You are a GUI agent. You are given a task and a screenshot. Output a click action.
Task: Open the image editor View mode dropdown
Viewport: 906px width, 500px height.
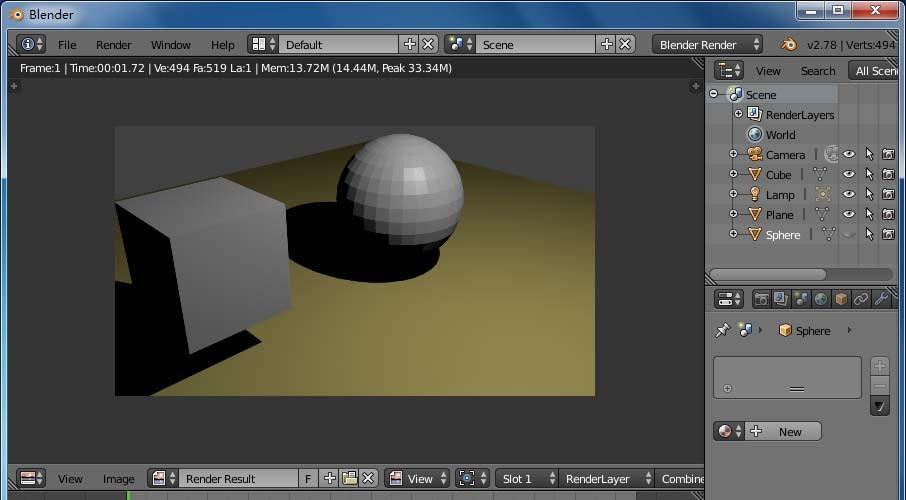(417, 479)
